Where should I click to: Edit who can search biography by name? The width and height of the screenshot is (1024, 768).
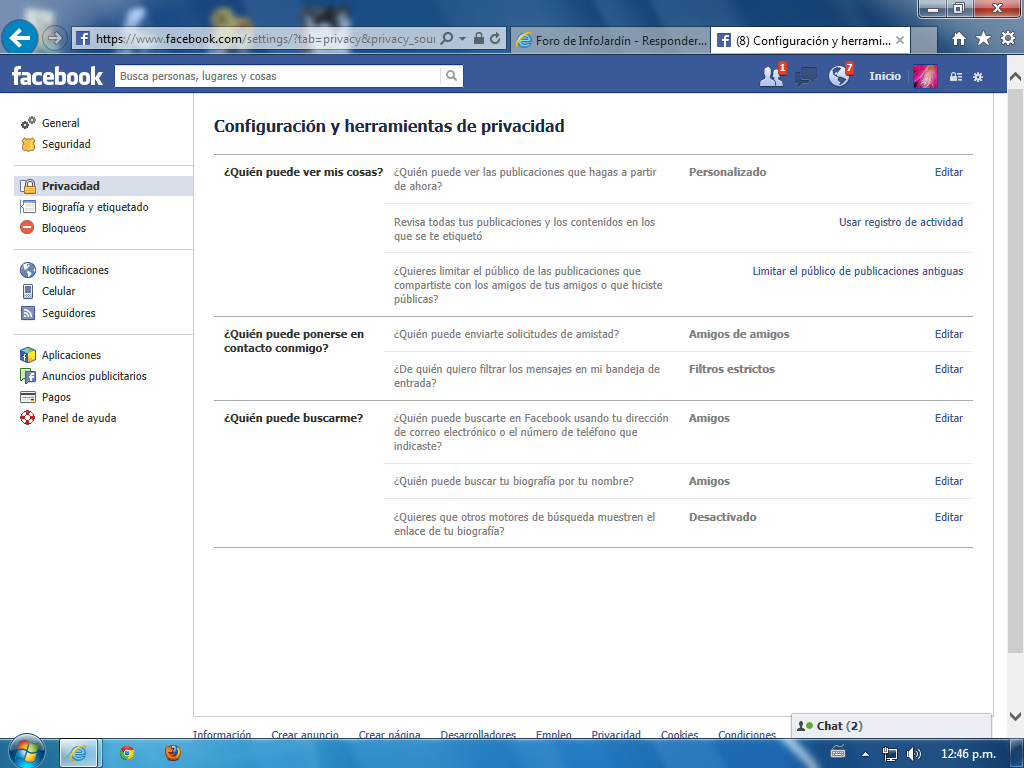(948, 481)
